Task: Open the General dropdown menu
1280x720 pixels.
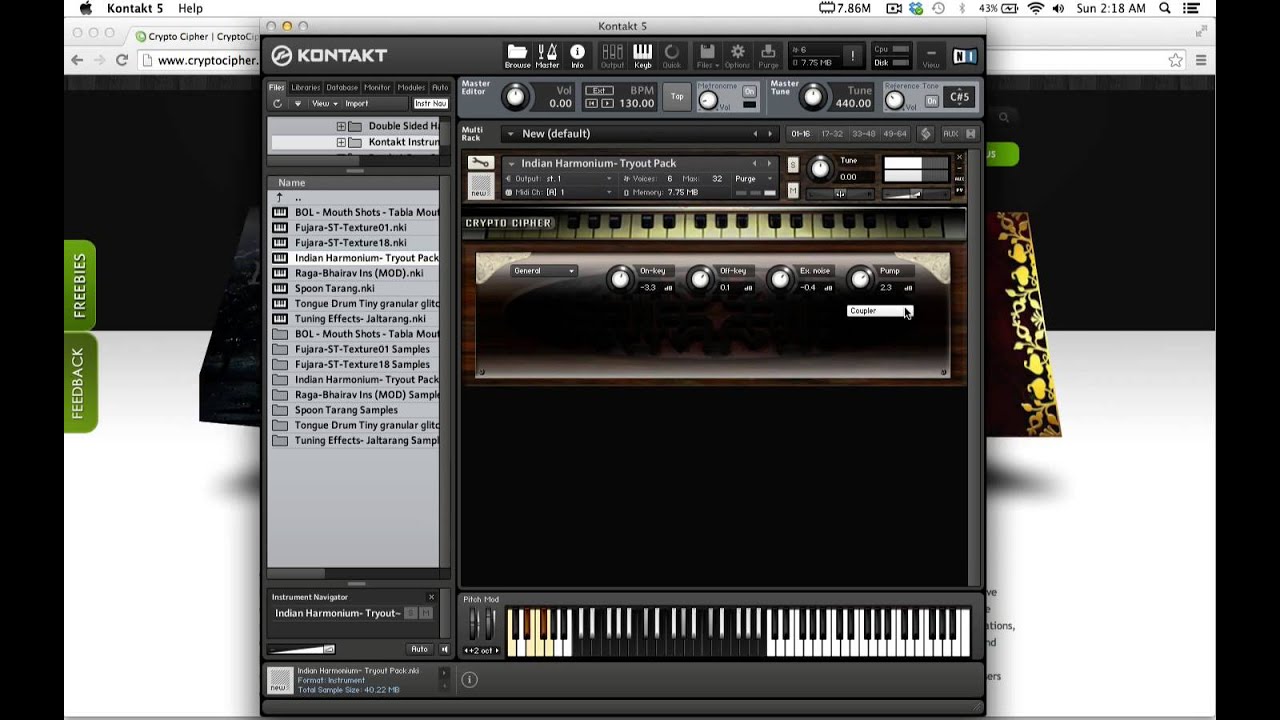Action: point(544,271)
